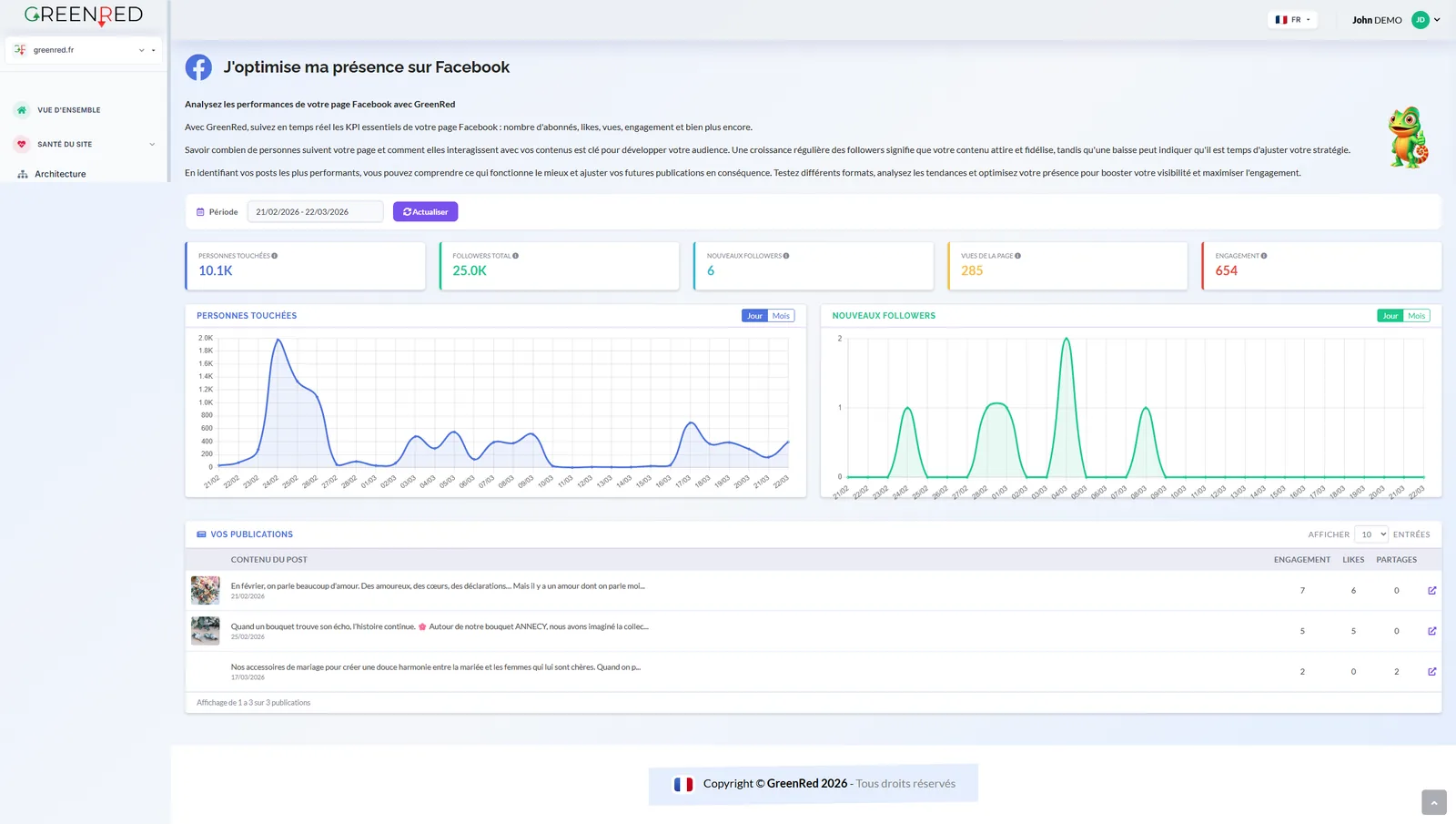The width and height of the screenshot is (1456, 824).
Task: Open the John DEMO user menu chevron
Action: [x=1438, y=20]
